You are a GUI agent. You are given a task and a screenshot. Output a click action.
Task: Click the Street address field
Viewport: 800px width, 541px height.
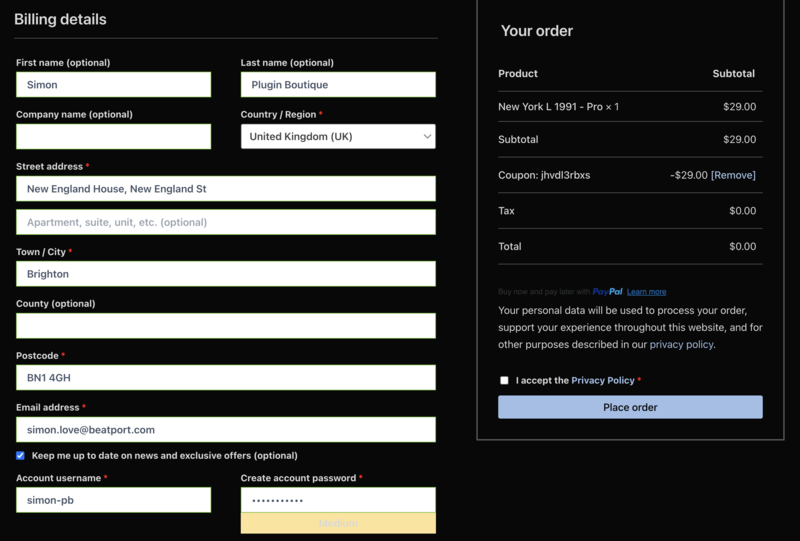tap(226, 189)
